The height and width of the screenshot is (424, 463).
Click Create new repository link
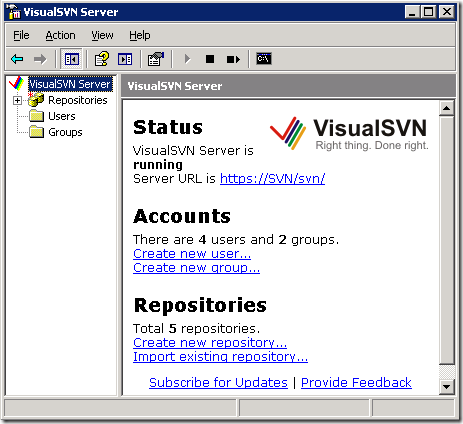click(x=210, y=343)
